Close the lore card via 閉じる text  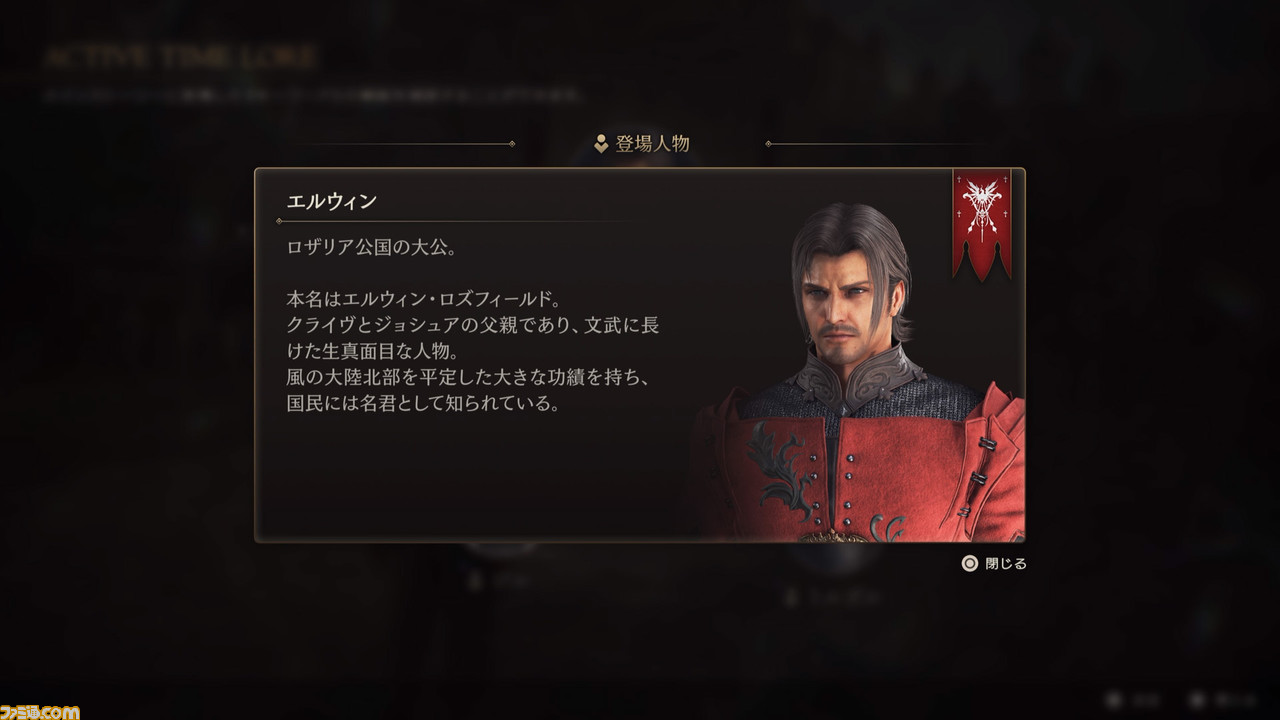(1005, 563)
